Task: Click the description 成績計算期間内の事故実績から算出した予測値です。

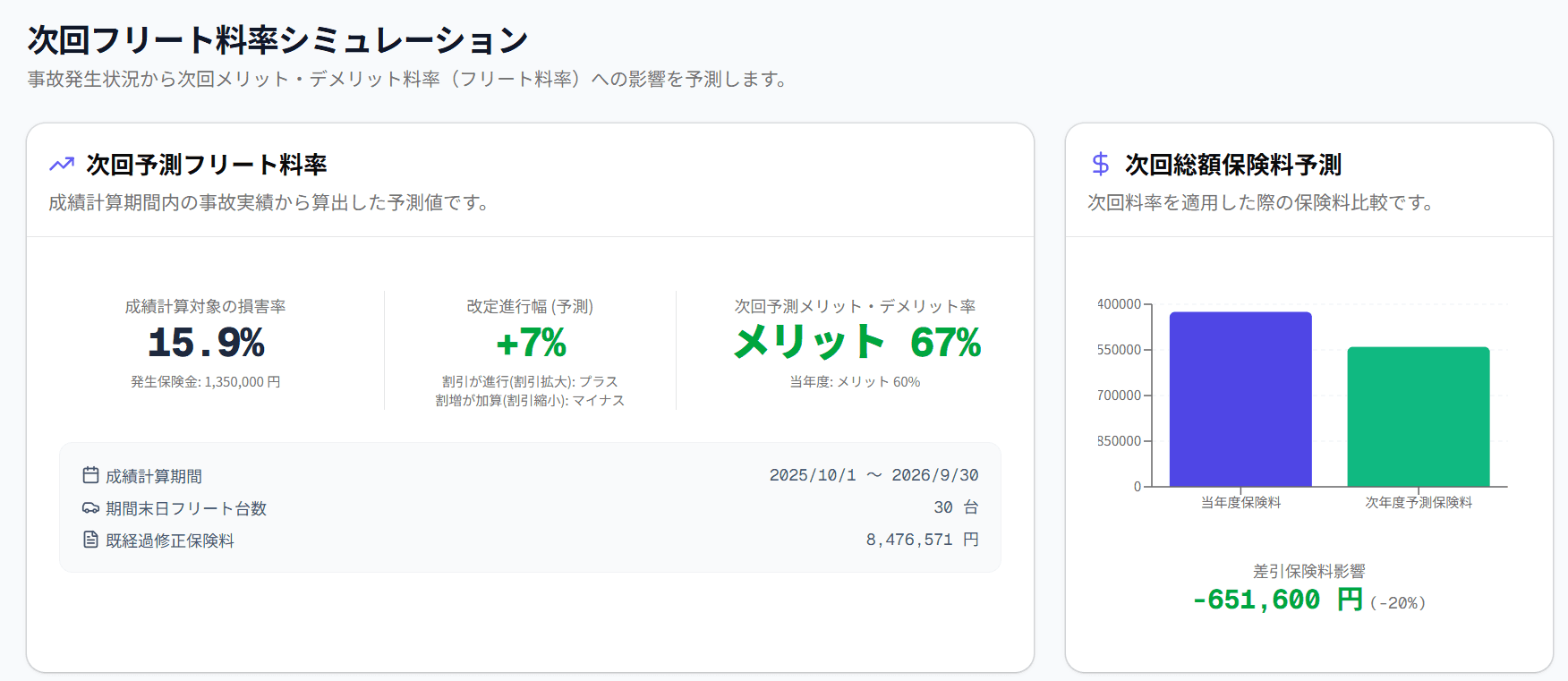Action: [x=269, y=203]
